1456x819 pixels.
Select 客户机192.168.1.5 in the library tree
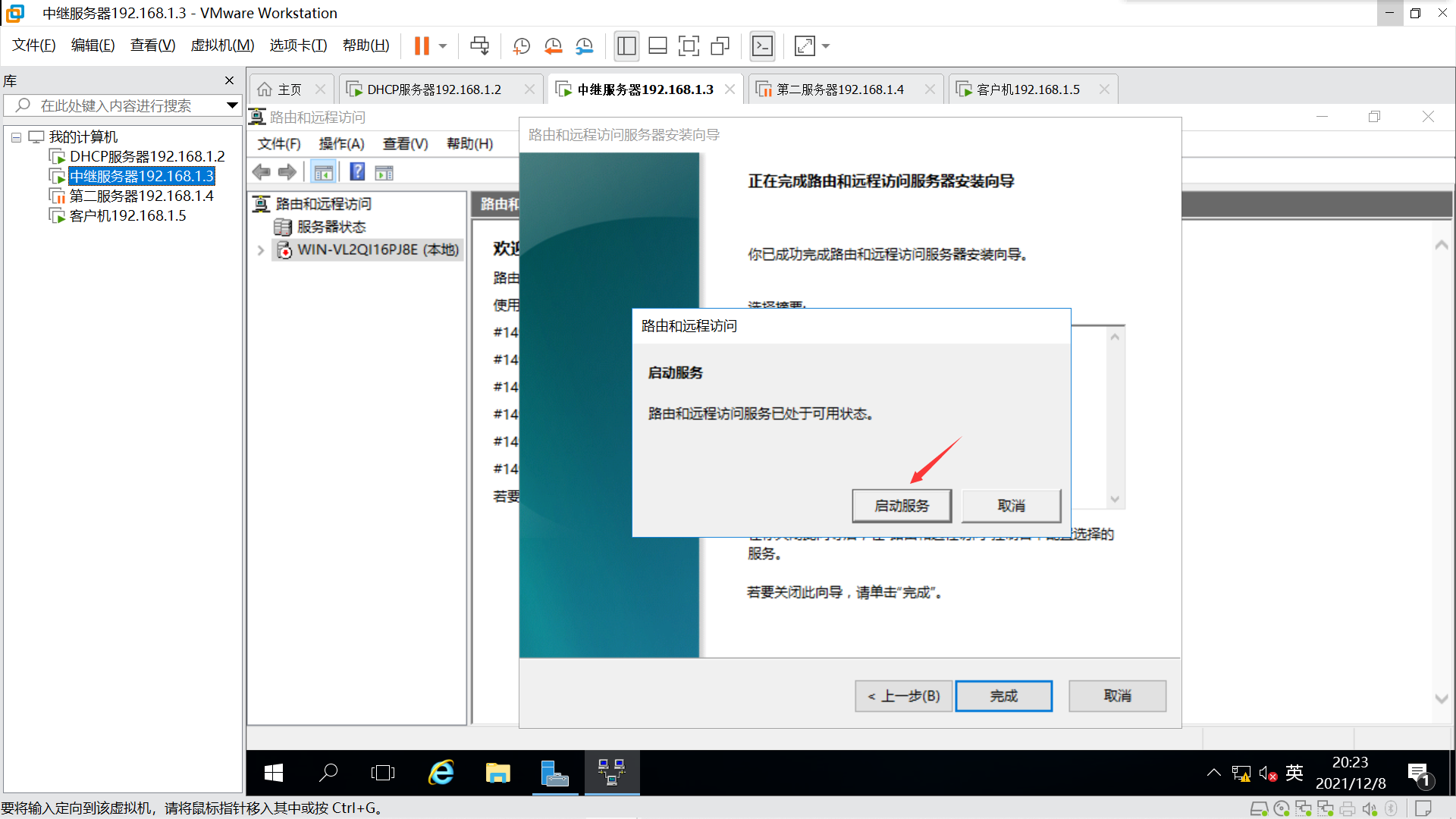(127, 216)
